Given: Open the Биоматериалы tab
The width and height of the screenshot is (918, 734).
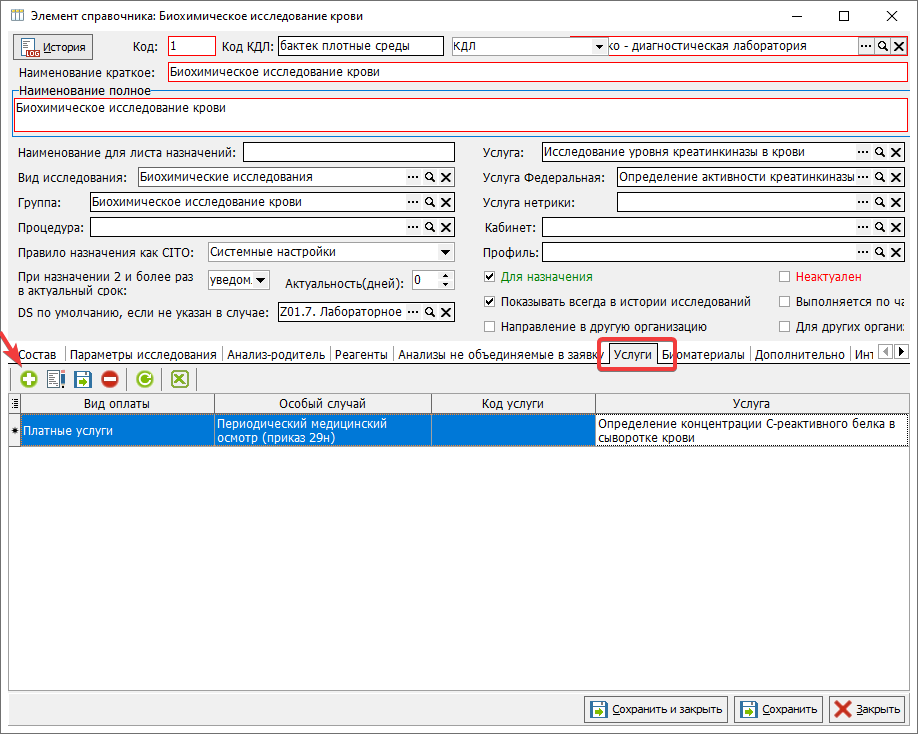Looking at the screenshot, I should [x=703, y=355].
